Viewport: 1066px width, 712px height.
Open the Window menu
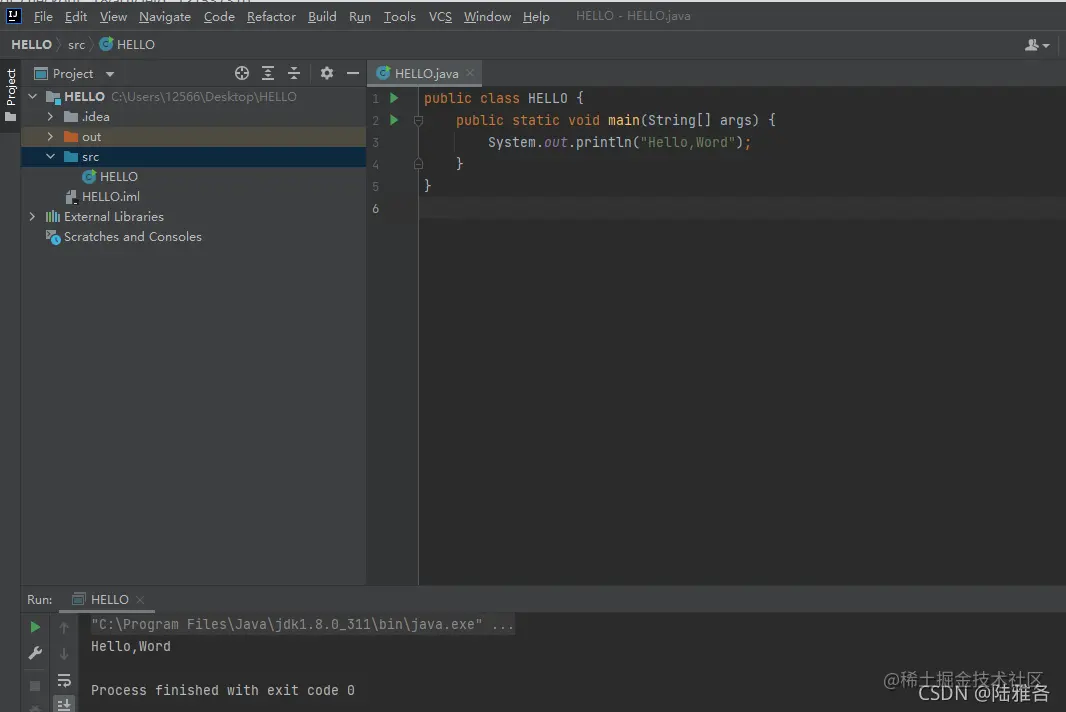(x=487, y=16)
